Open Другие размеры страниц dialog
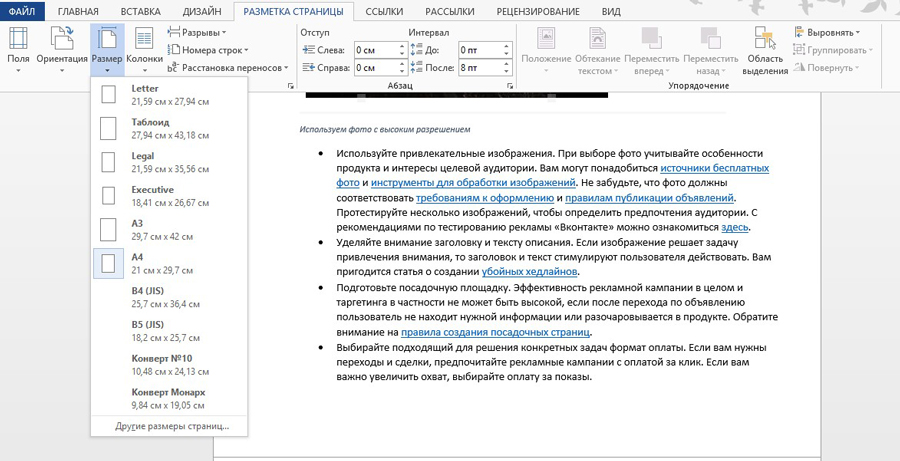This screenshot has height=461, width=900. [172, 427]
